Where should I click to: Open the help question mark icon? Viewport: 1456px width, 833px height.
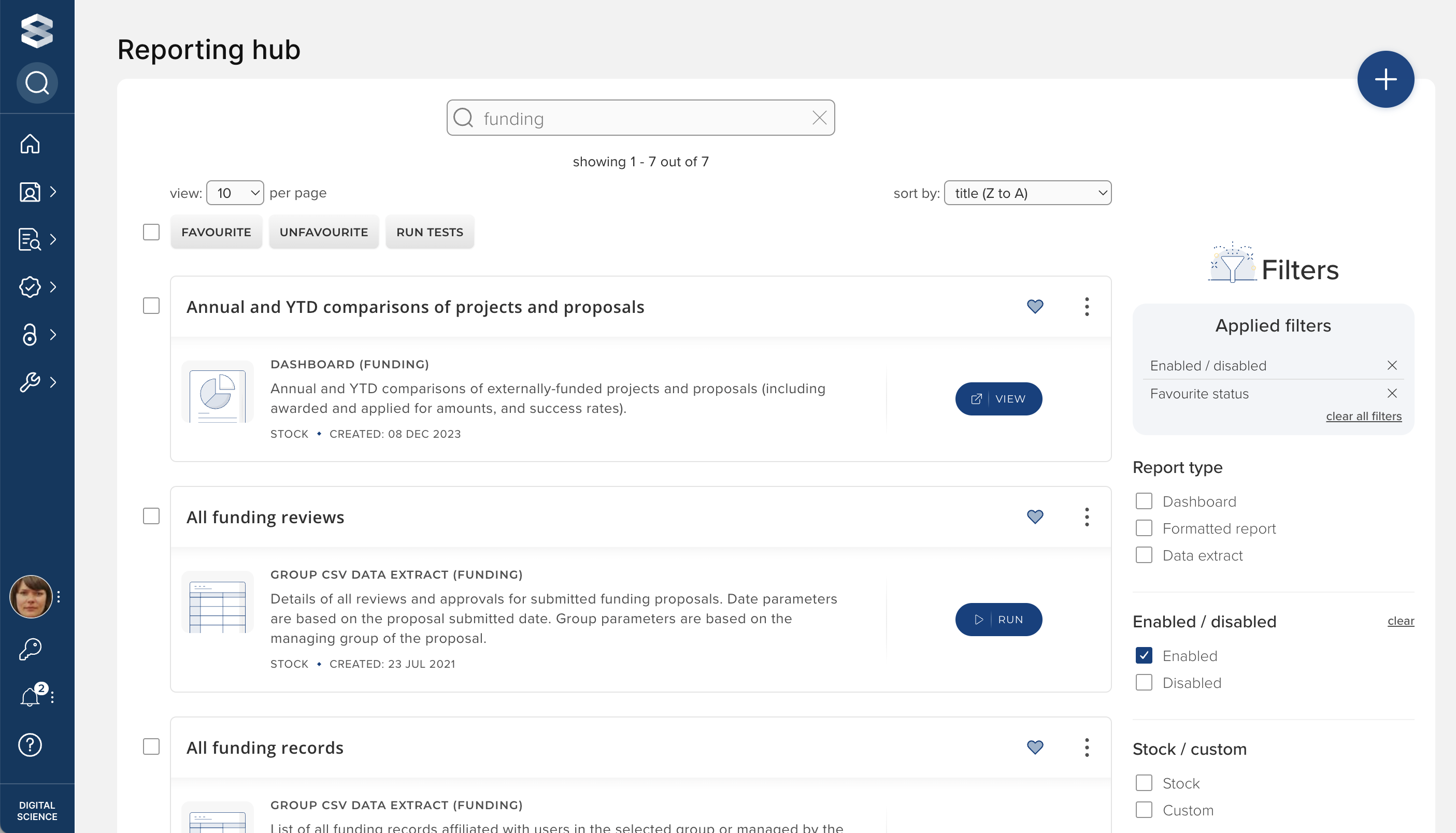tap(30, 744)
